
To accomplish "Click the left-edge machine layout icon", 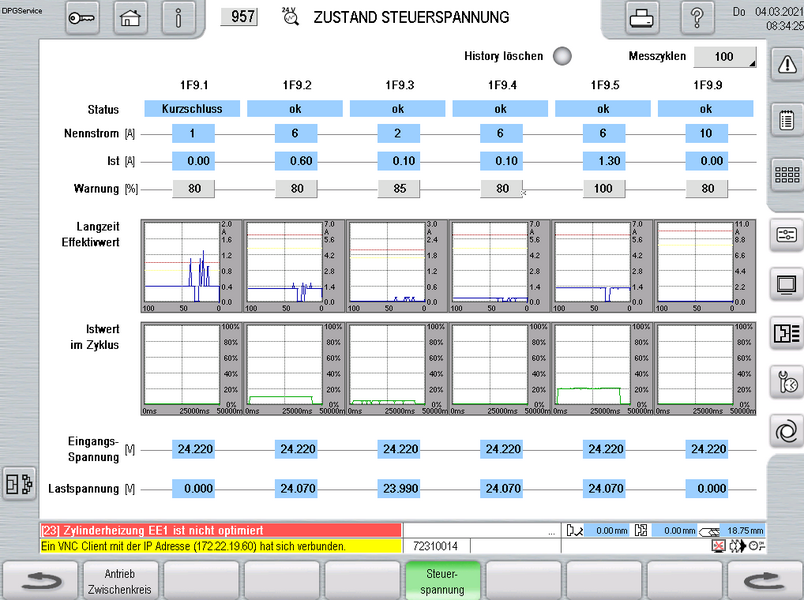I will coord(18,482).
